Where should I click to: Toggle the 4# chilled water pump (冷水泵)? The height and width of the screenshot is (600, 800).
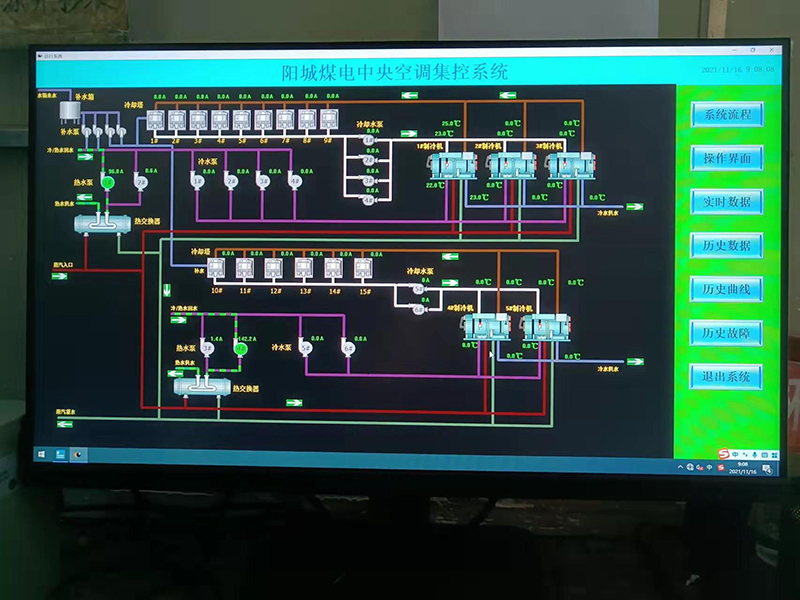pos(295,181)
